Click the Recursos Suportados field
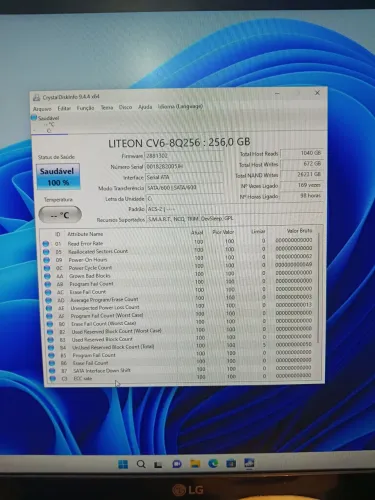 [234, 219]
